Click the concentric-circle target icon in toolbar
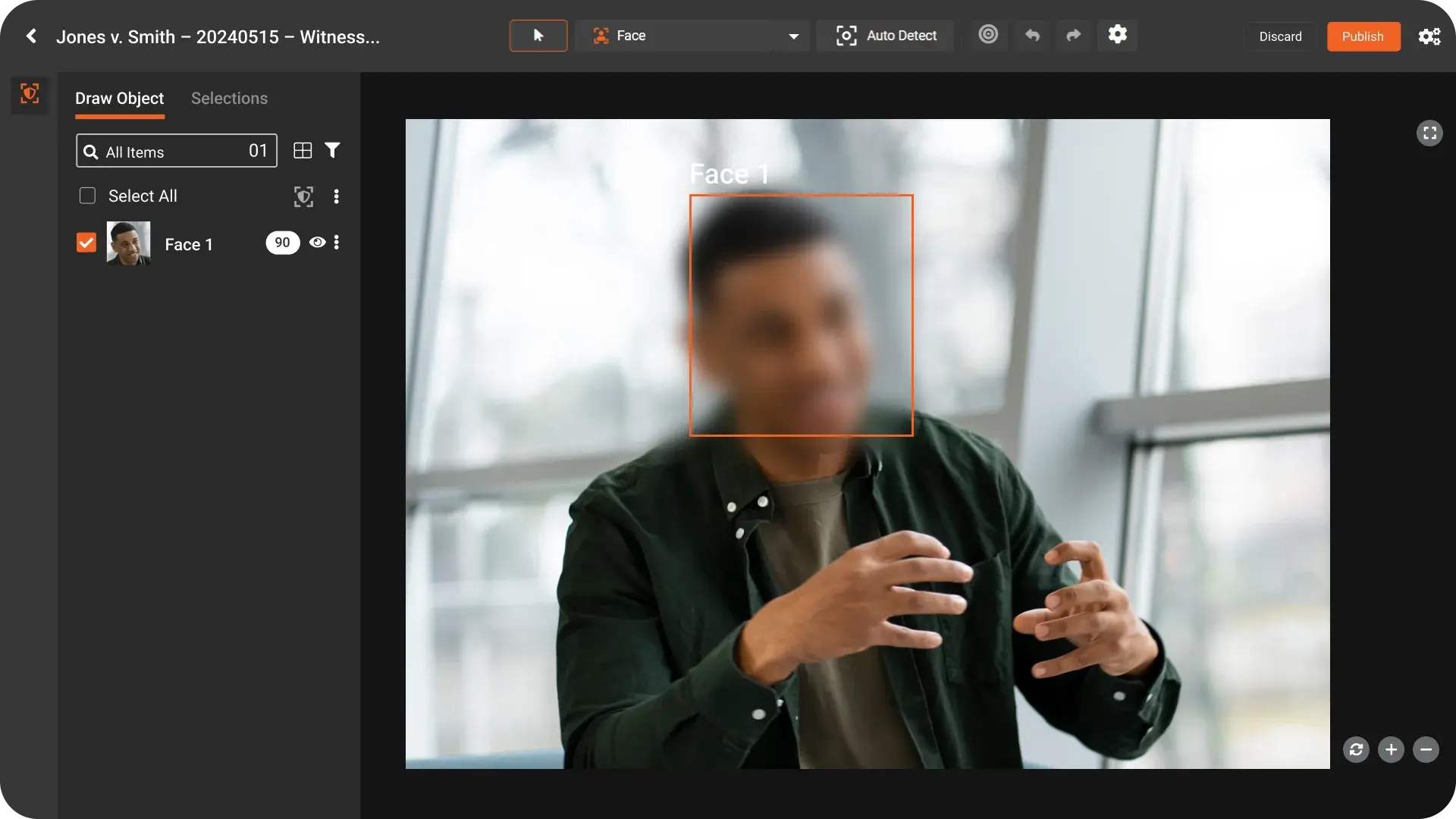This screenshot has width=1456, height=819. (987, 35)
